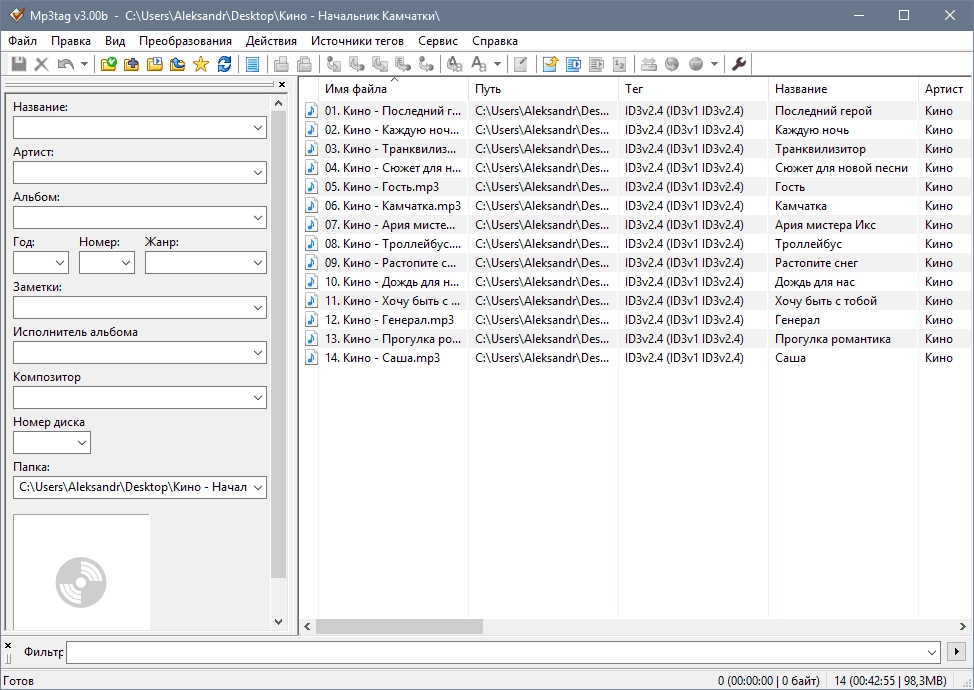
Task: Sort by the Артист column header
Action: pyautogui.click(x=945, y=89)
